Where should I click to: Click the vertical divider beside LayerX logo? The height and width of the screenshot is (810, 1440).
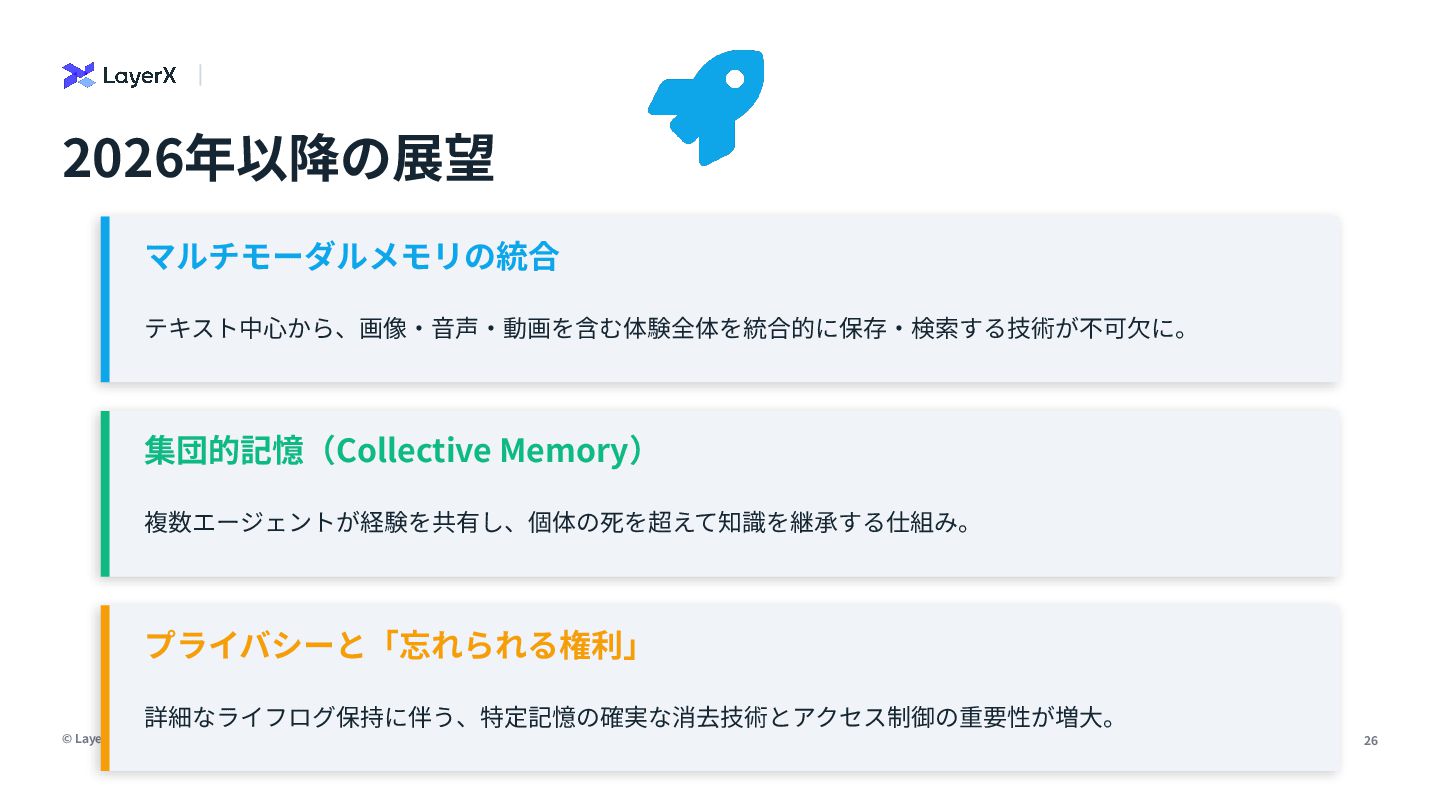tap(200, 75)
